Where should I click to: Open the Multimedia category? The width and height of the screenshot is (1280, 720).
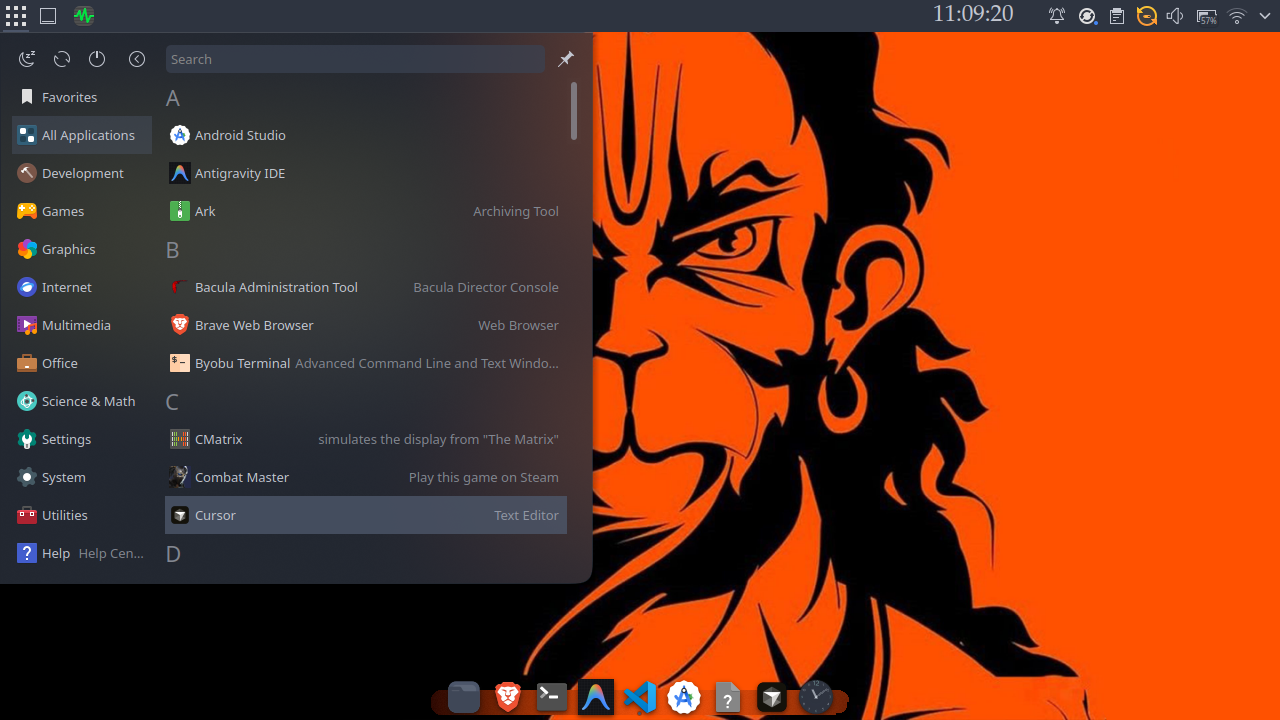(82, 325)
